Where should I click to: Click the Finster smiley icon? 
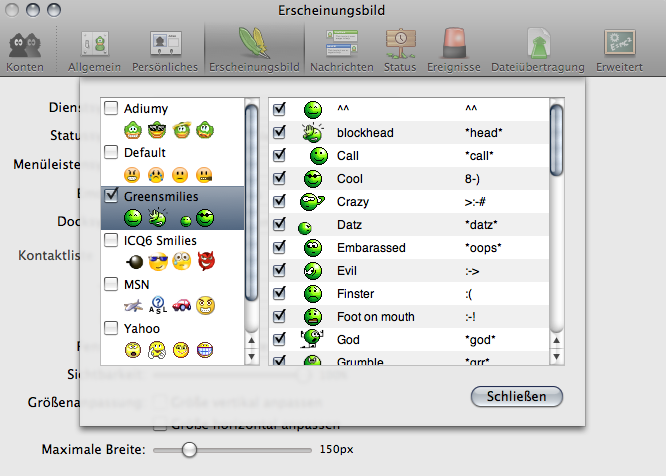point(313,293)
